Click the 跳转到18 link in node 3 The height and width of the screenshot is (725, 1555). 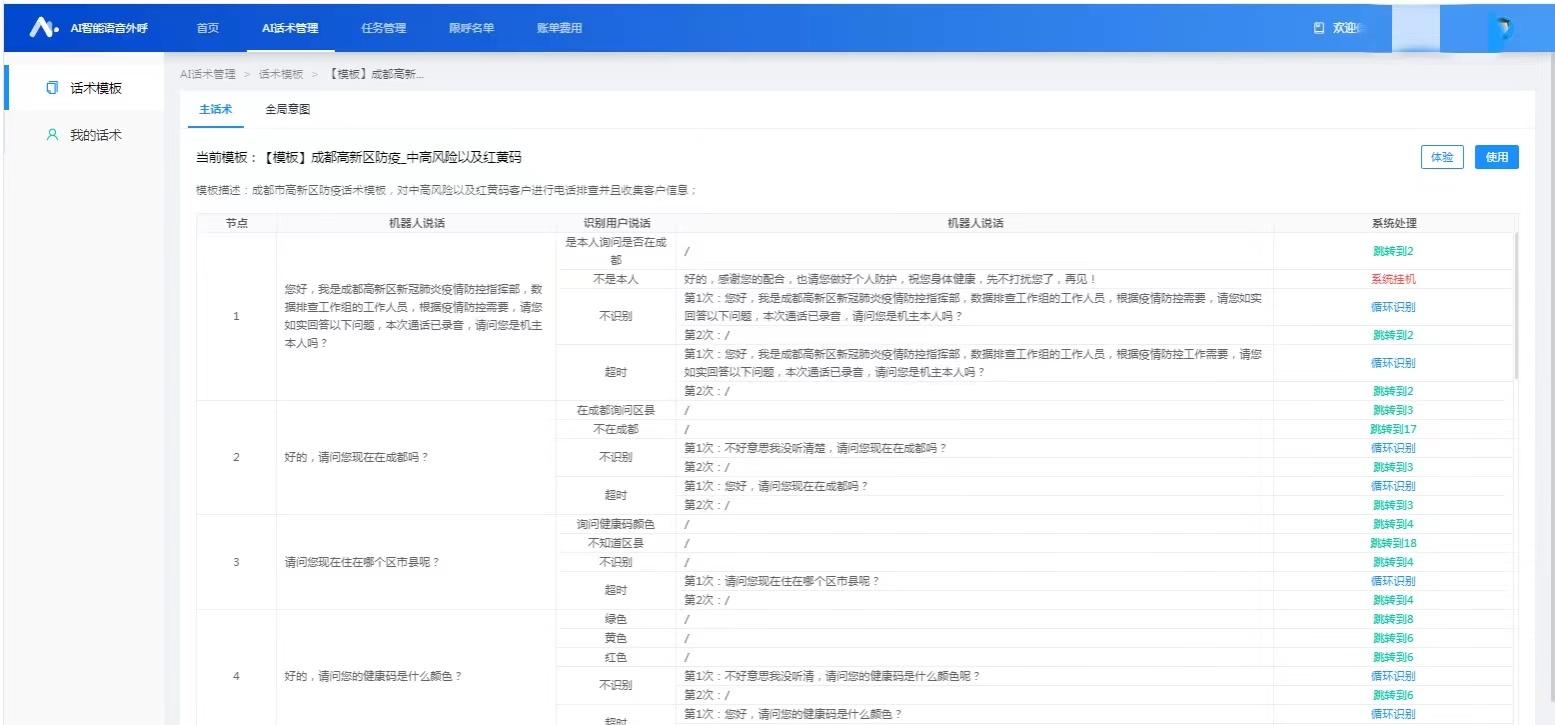1393,543
